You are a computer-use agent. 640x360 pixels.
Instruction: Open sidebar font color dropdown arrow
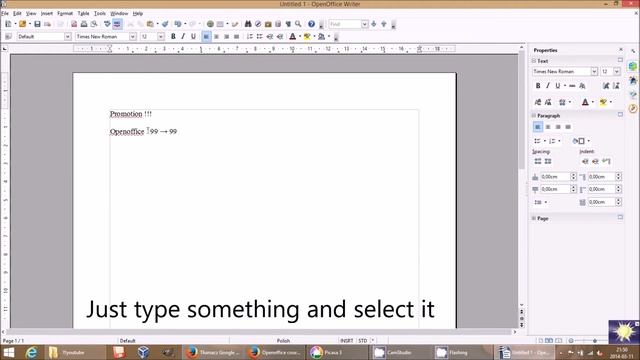(x=593, y=102)
